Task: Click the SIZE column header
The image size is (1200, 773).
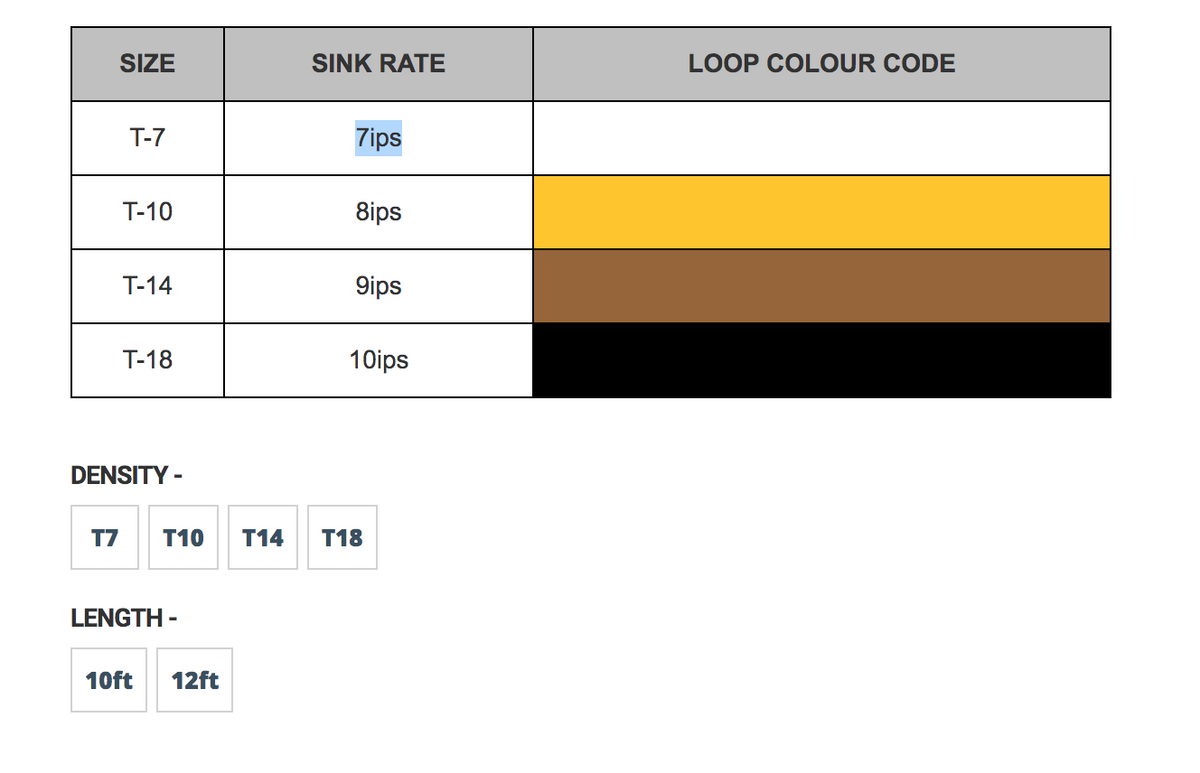Action: (147, 64)
